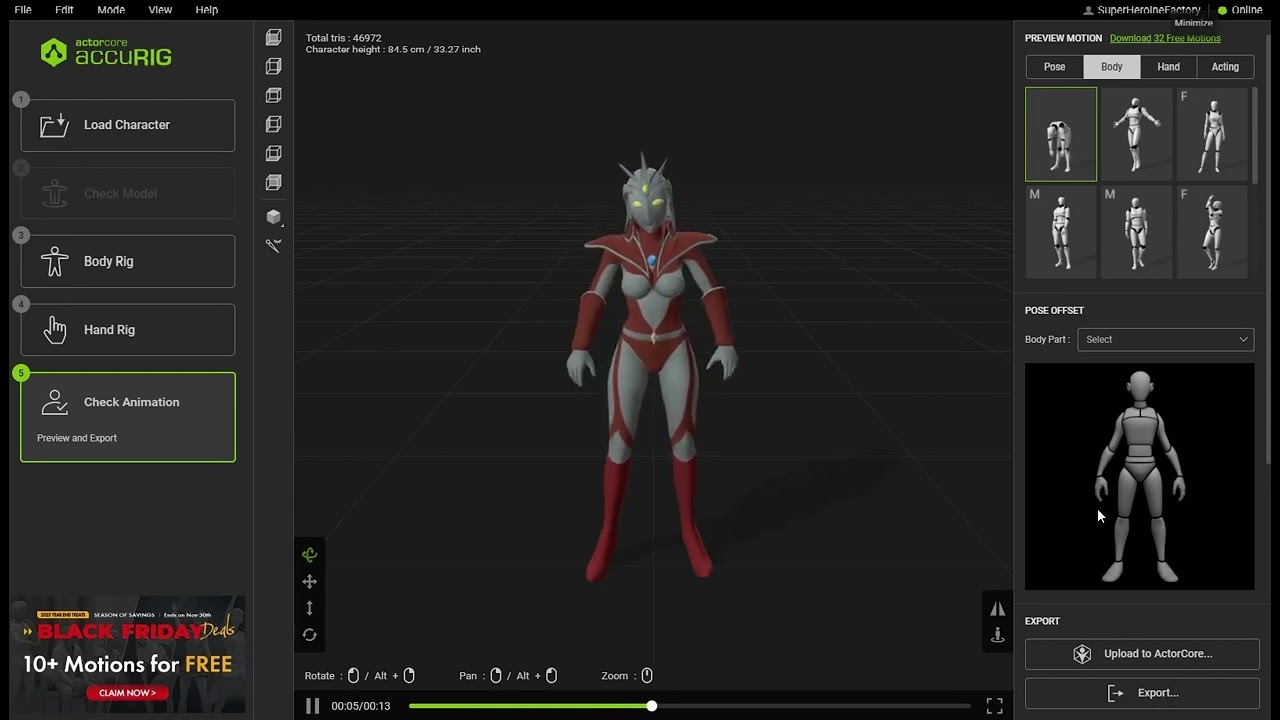Image resolution: width=1280 pixels, height=720 pixels.
Task: Click the Export button
Action: (x=1142, y=693)
